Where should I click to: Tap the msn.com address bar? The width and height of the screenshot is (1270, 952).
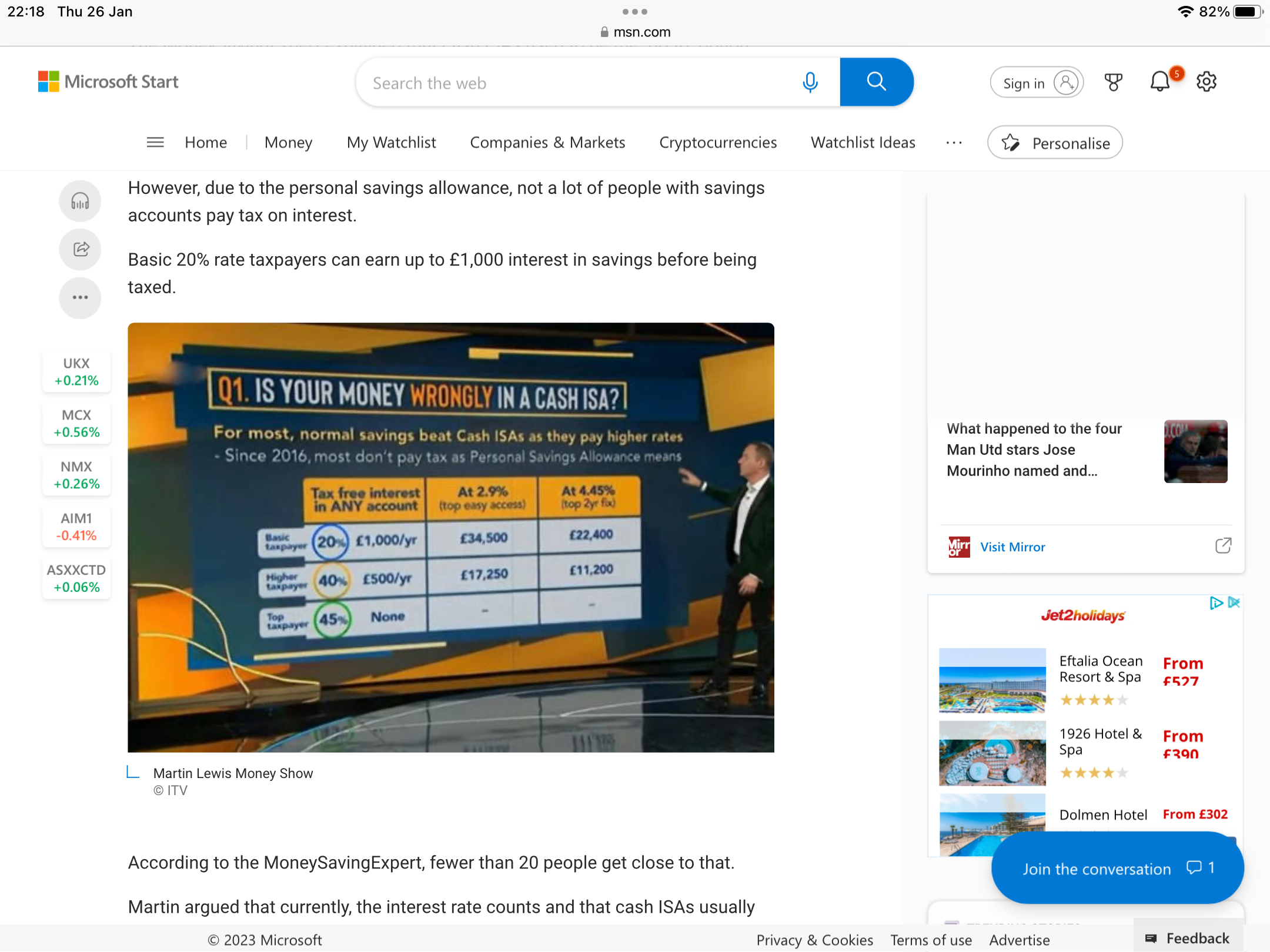pos(635,32)
